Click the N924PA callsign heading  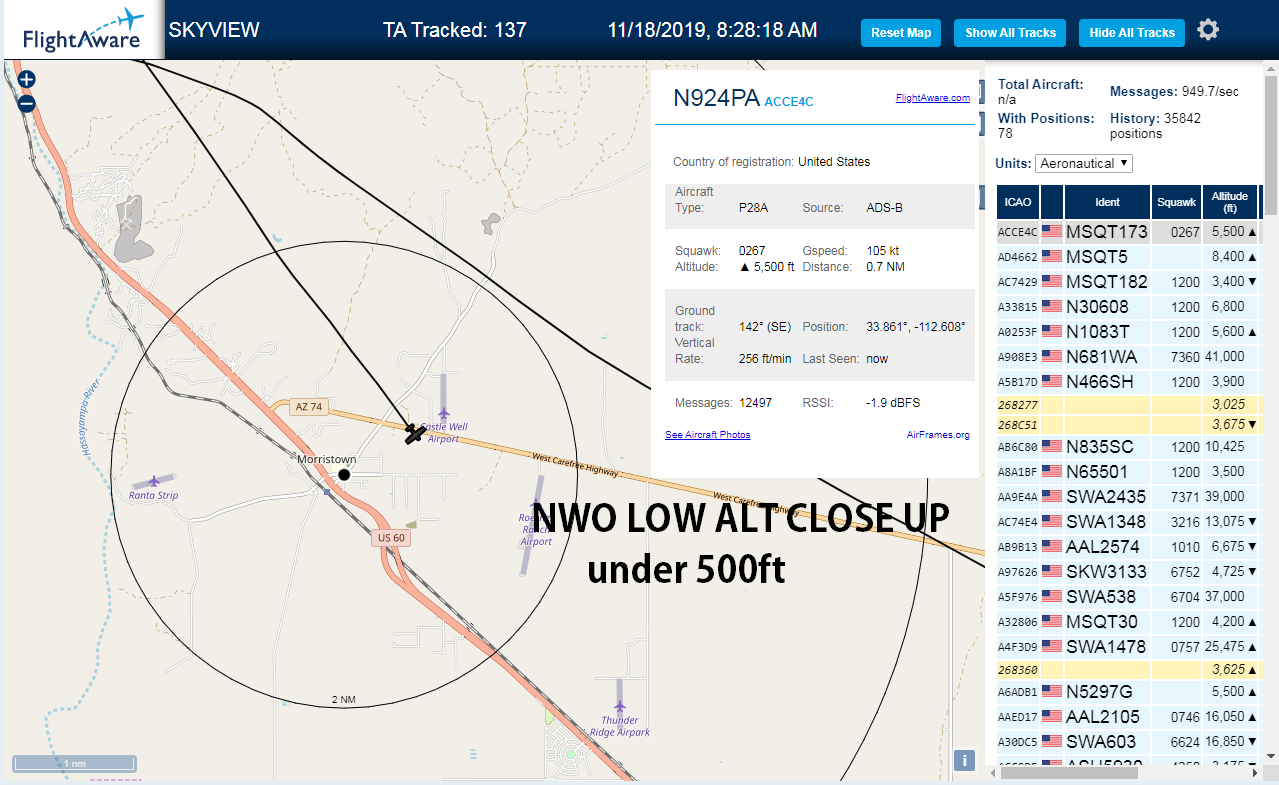[716, 98]
